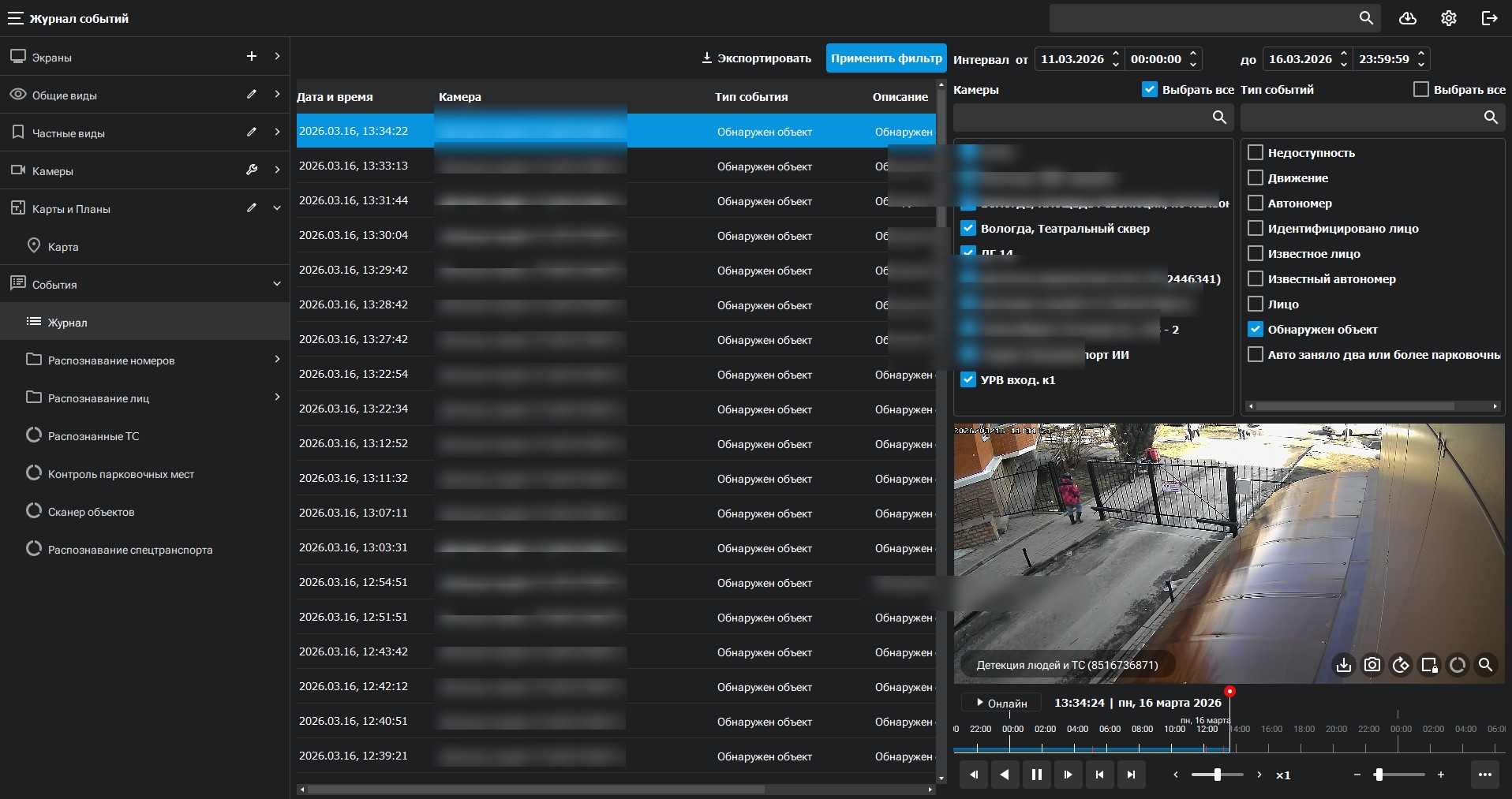Screen dimensions: 1512x799
Task: Uncheck the Обнаружен объект event type
Action: click(1256, 330)
